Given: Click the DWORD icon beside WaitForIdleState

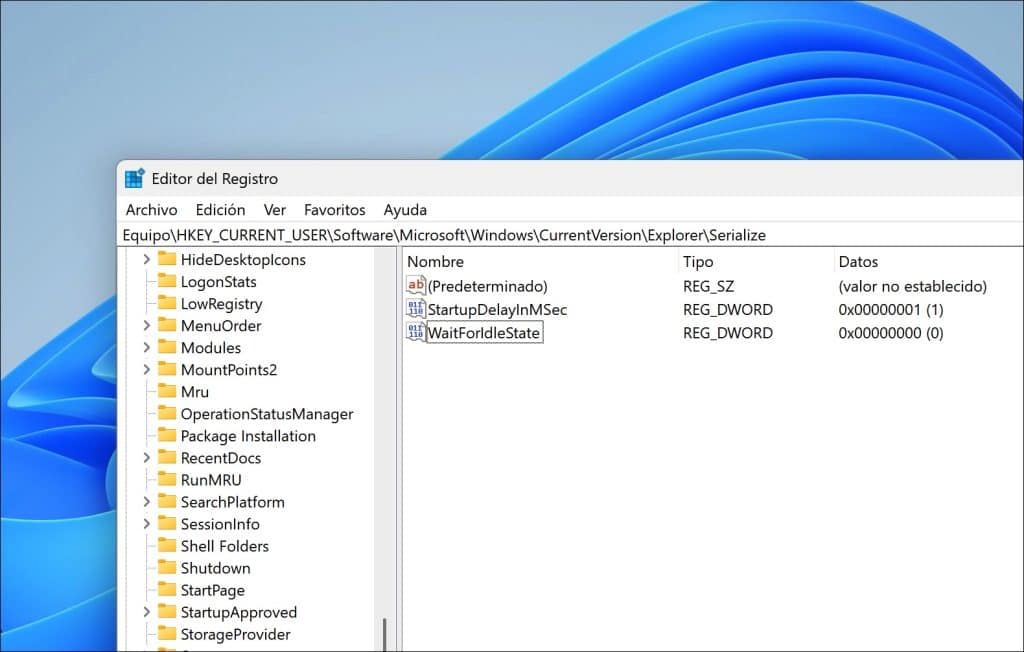Looking at the screenshot, I should tap(415, 332).
